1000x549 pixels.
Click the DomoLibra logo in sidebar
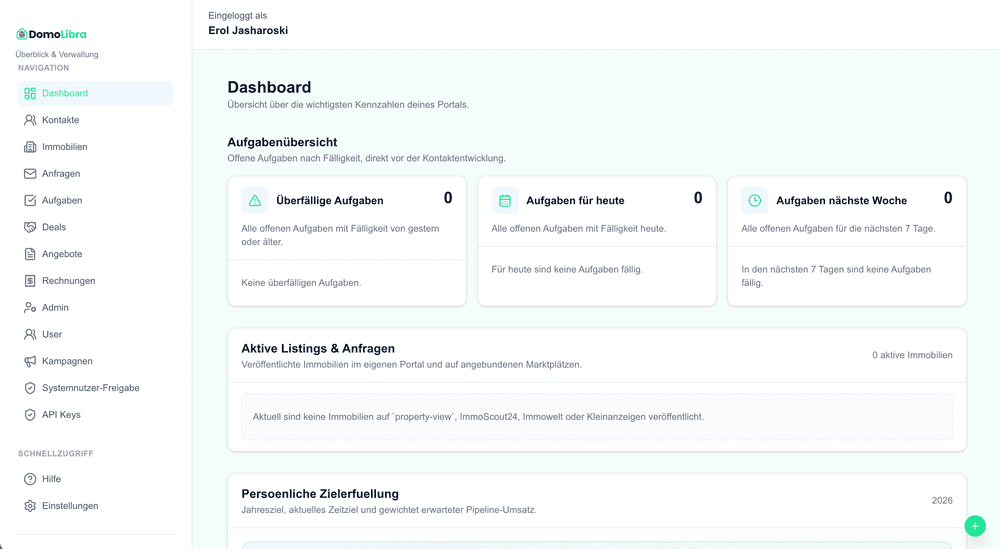click(51, 34)
